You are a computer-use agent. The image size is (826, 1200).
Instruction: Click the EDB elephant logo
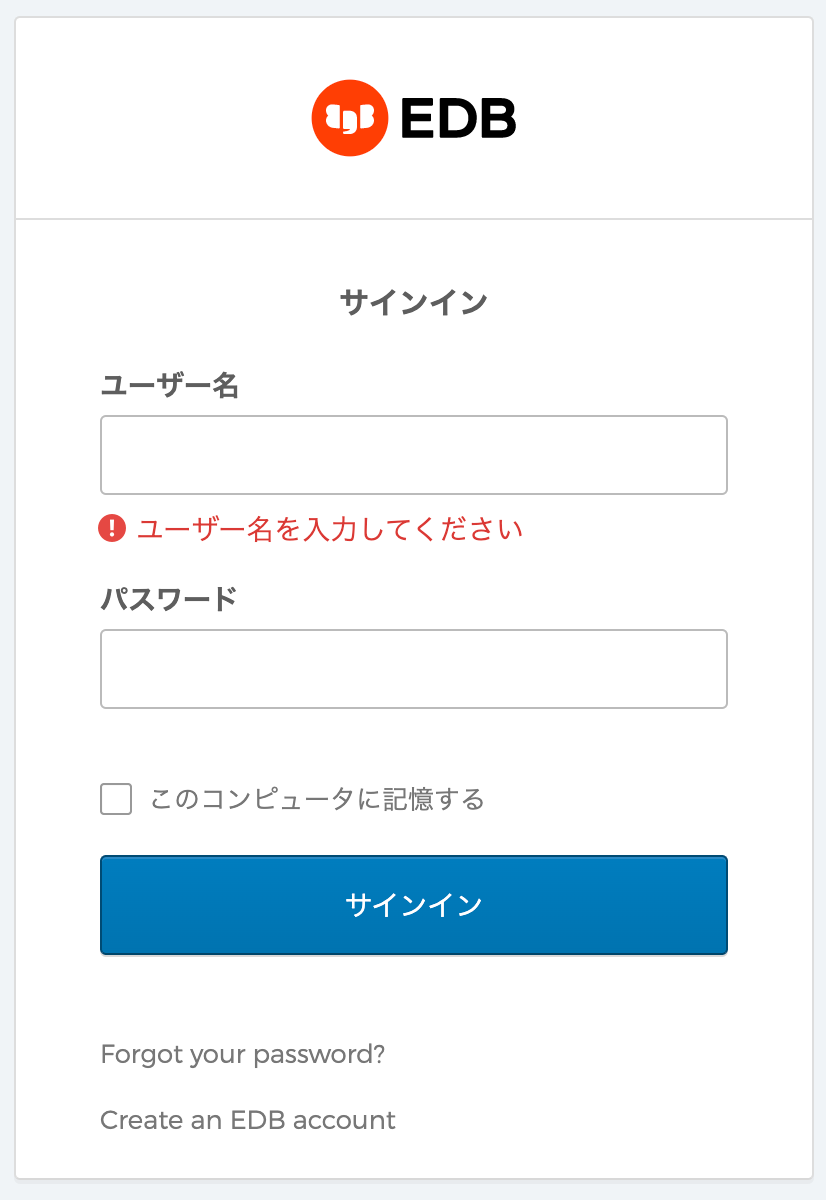349,117
